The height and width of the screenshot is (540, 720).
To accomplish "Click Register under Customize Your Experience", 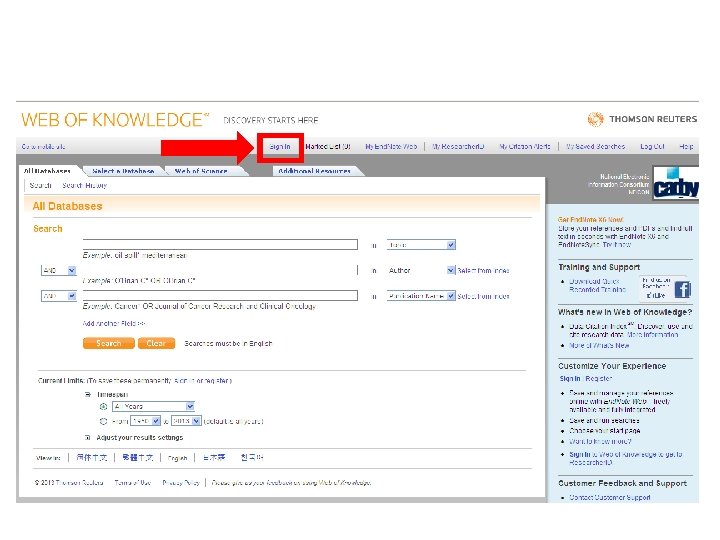I will (599, 379).
